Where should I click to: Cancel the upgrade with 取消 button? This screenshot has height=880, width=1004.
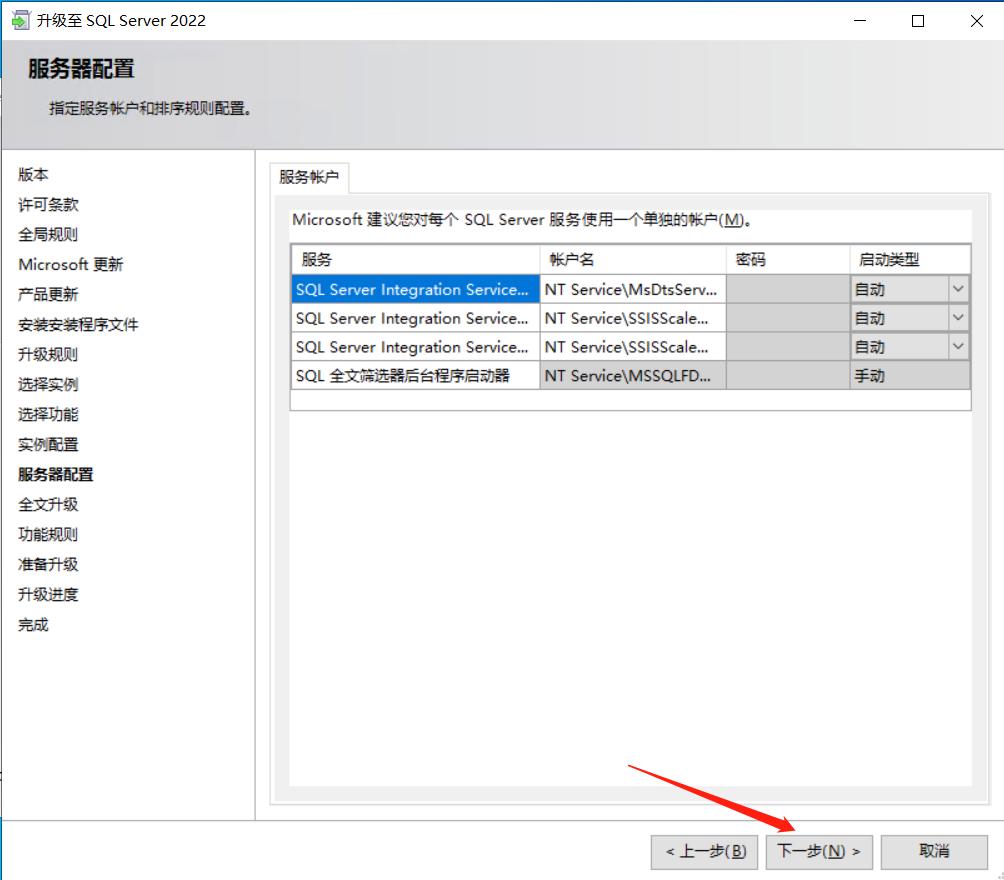934,851
